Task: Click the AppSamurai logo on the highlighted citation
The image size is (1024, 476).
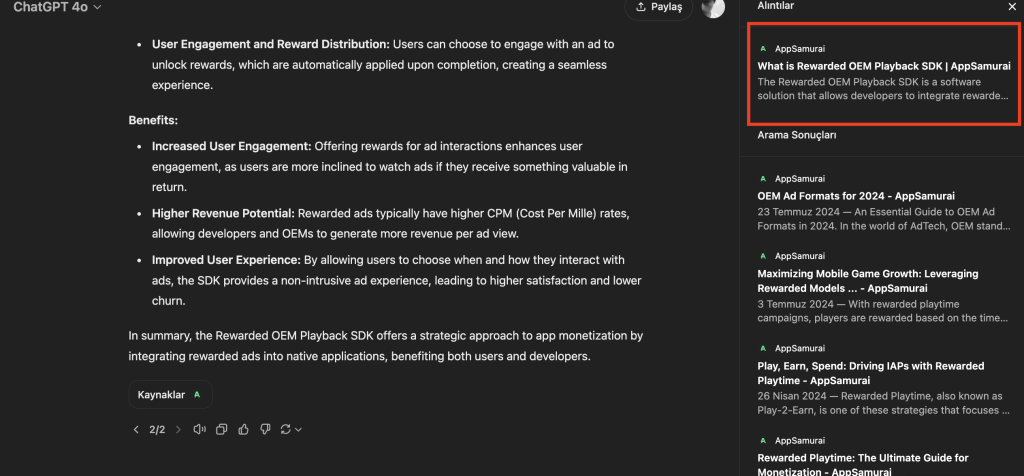Action: (x=763, y=48)
